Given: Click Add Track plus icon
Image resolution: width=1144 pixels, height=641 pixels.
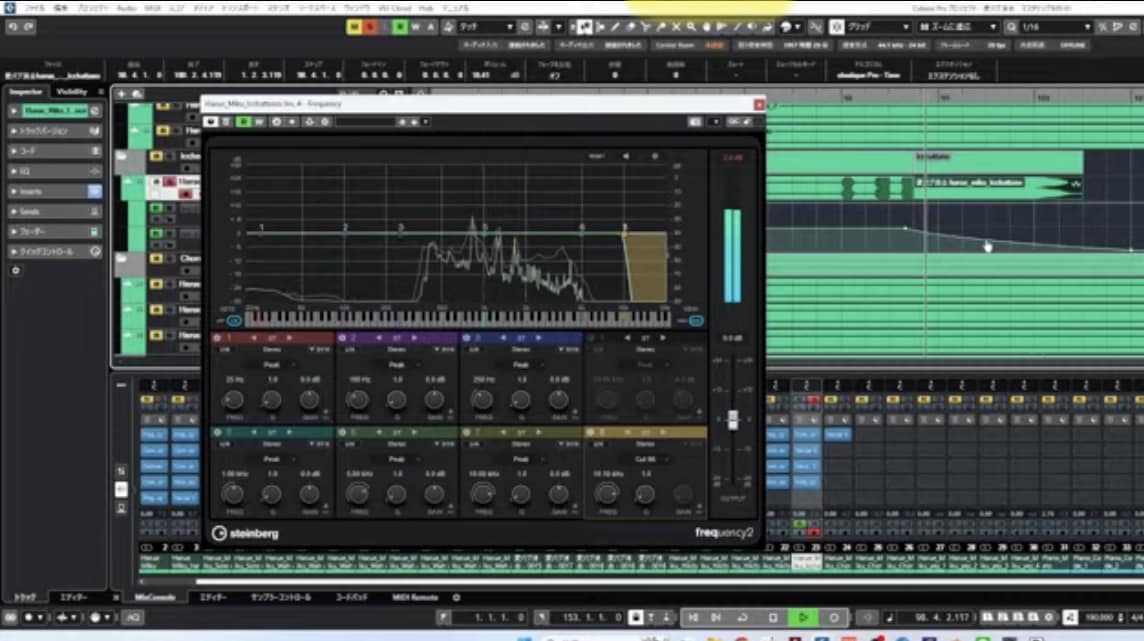Looking at the screenshot, I should (121, 93).
